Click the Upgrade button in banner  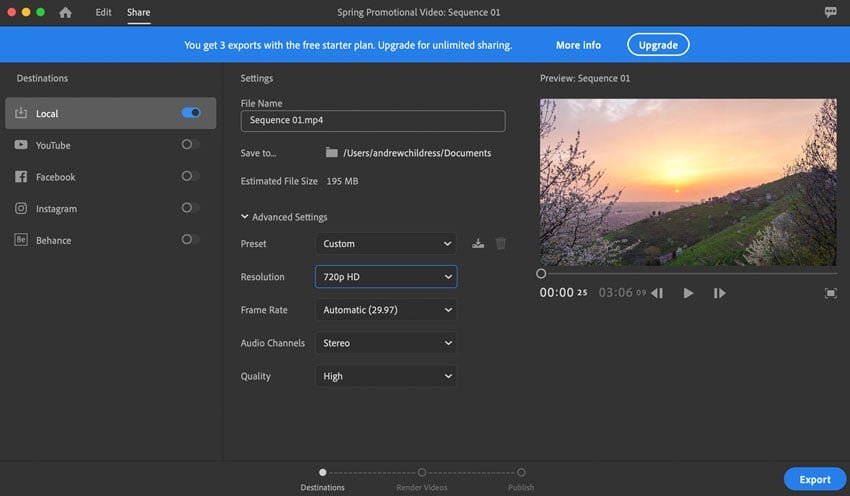658,45
